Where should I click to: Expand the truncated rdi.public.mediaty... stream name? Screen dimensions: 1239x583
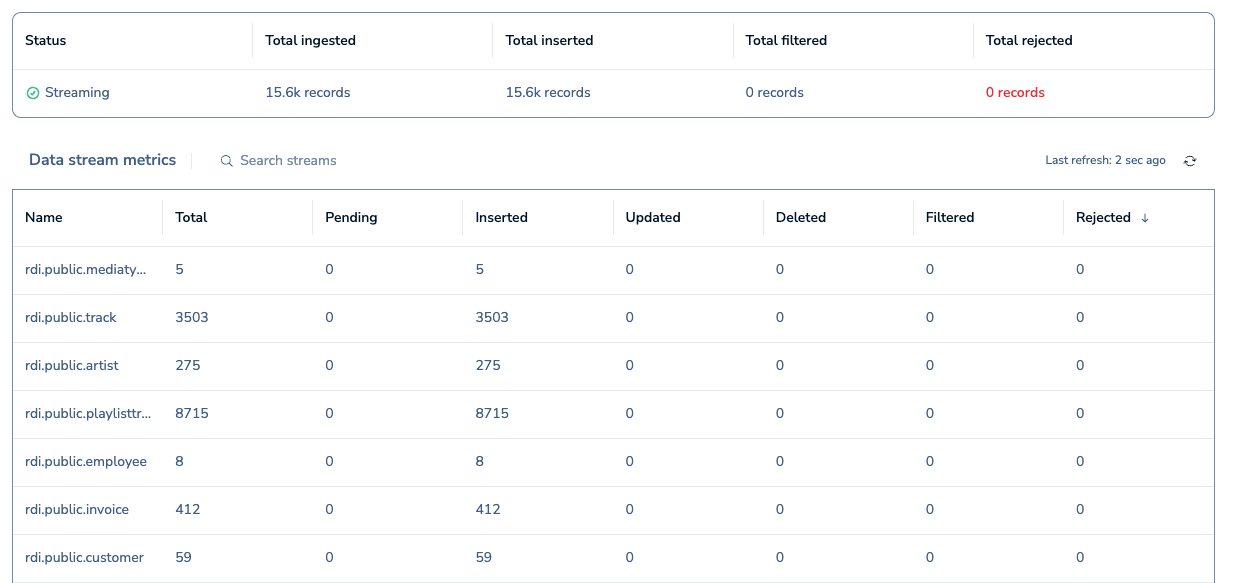click(85, 269)
